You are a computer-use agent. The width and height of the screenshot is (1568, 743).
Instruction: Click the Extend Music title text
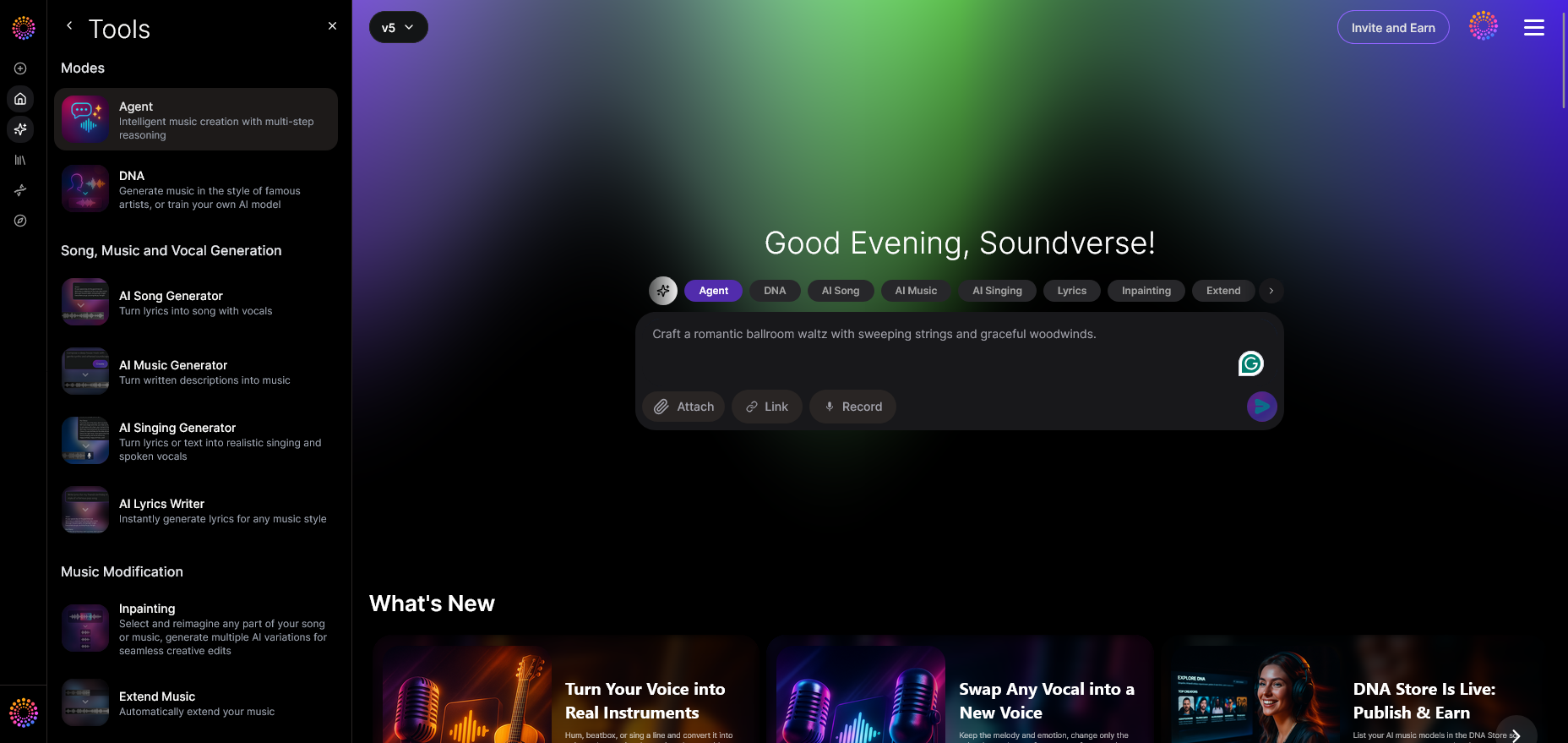click(157, 697)
